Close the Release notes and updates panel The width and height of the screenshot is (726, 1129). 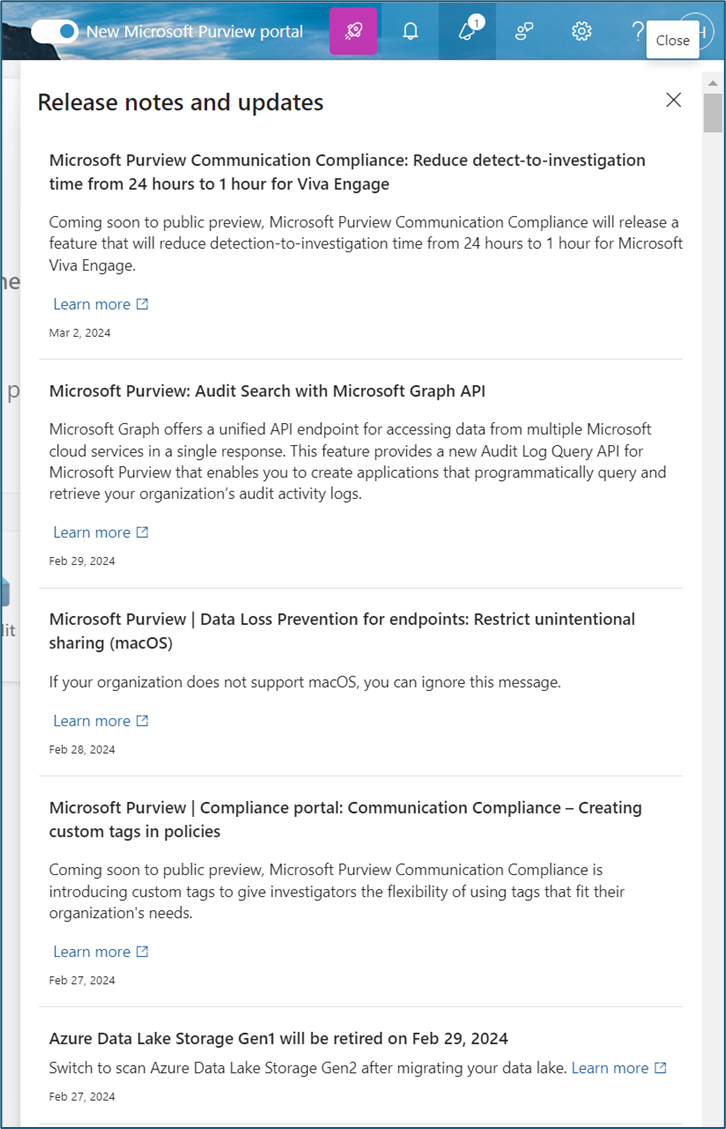coord(673,100)
